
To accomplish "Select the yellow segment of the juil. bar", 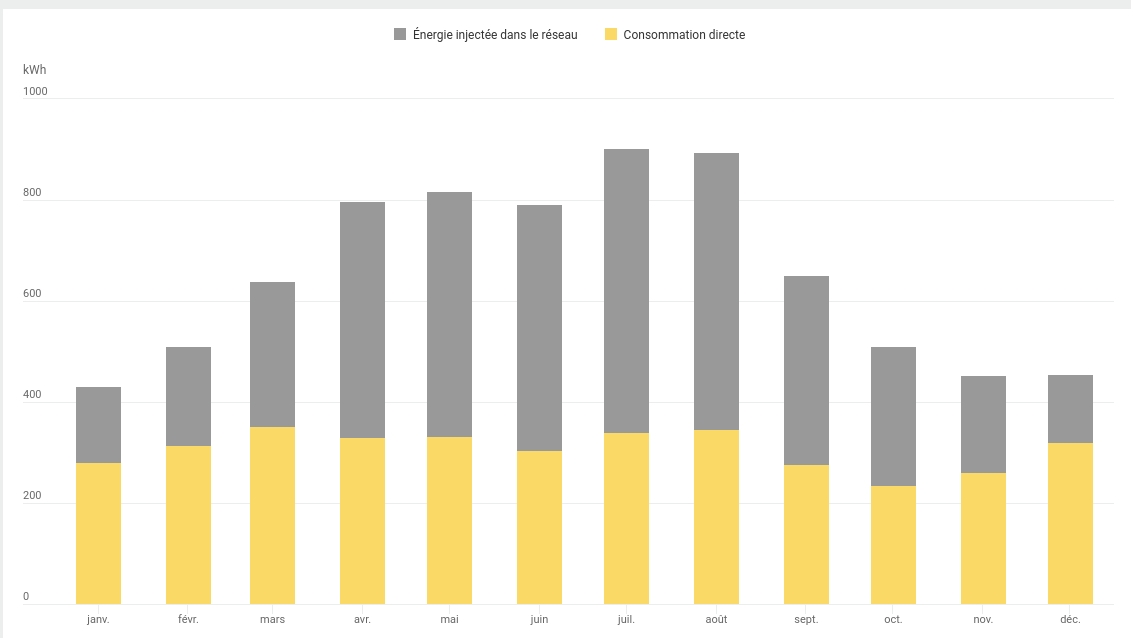I will (626, 518).
